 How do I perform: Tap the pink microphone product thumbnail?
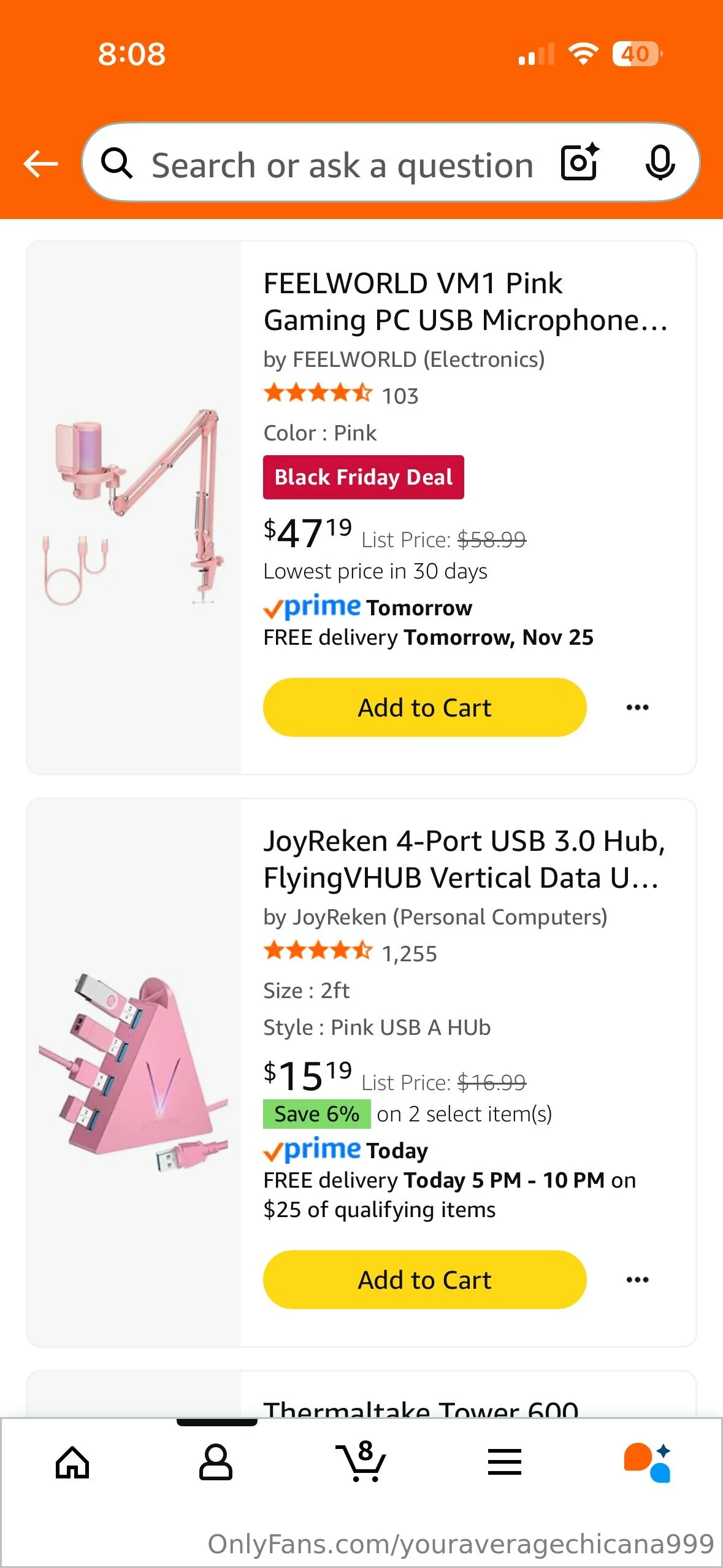(x=134, y=507)
